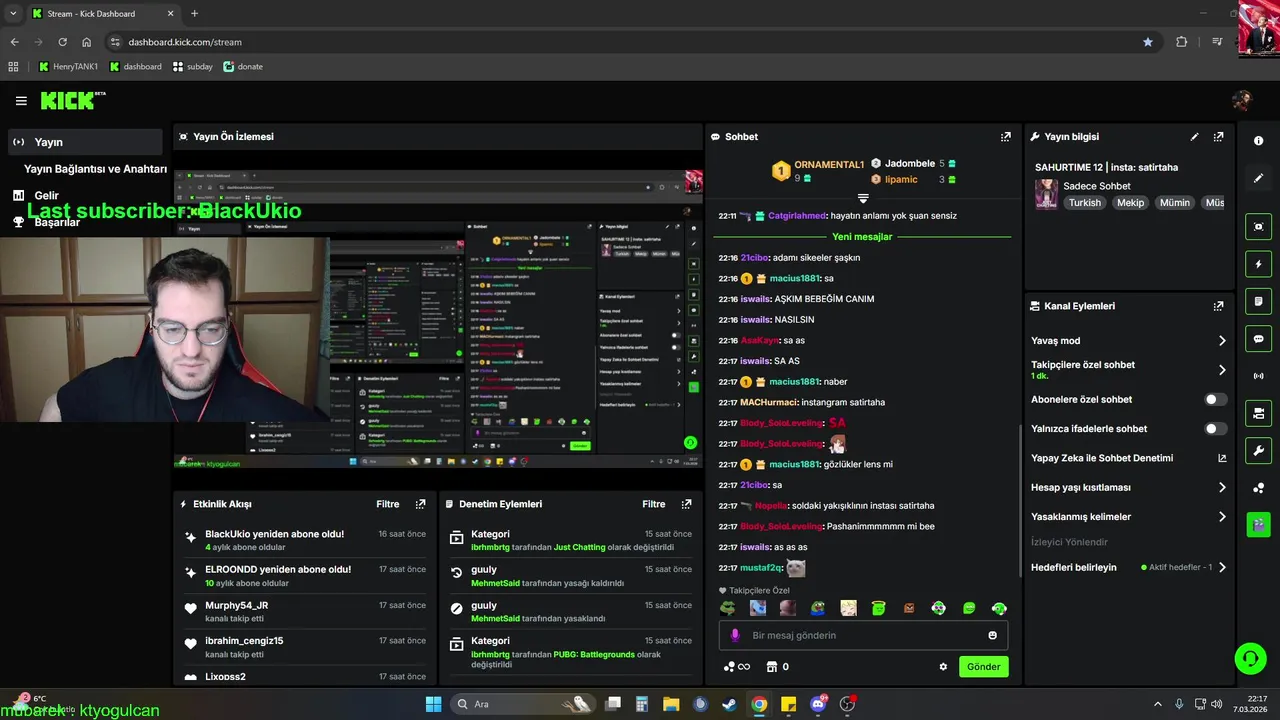The height and width of the screenshot is (720, 1280).
Task: Click the Gönder send button
Action: point(983,667)
